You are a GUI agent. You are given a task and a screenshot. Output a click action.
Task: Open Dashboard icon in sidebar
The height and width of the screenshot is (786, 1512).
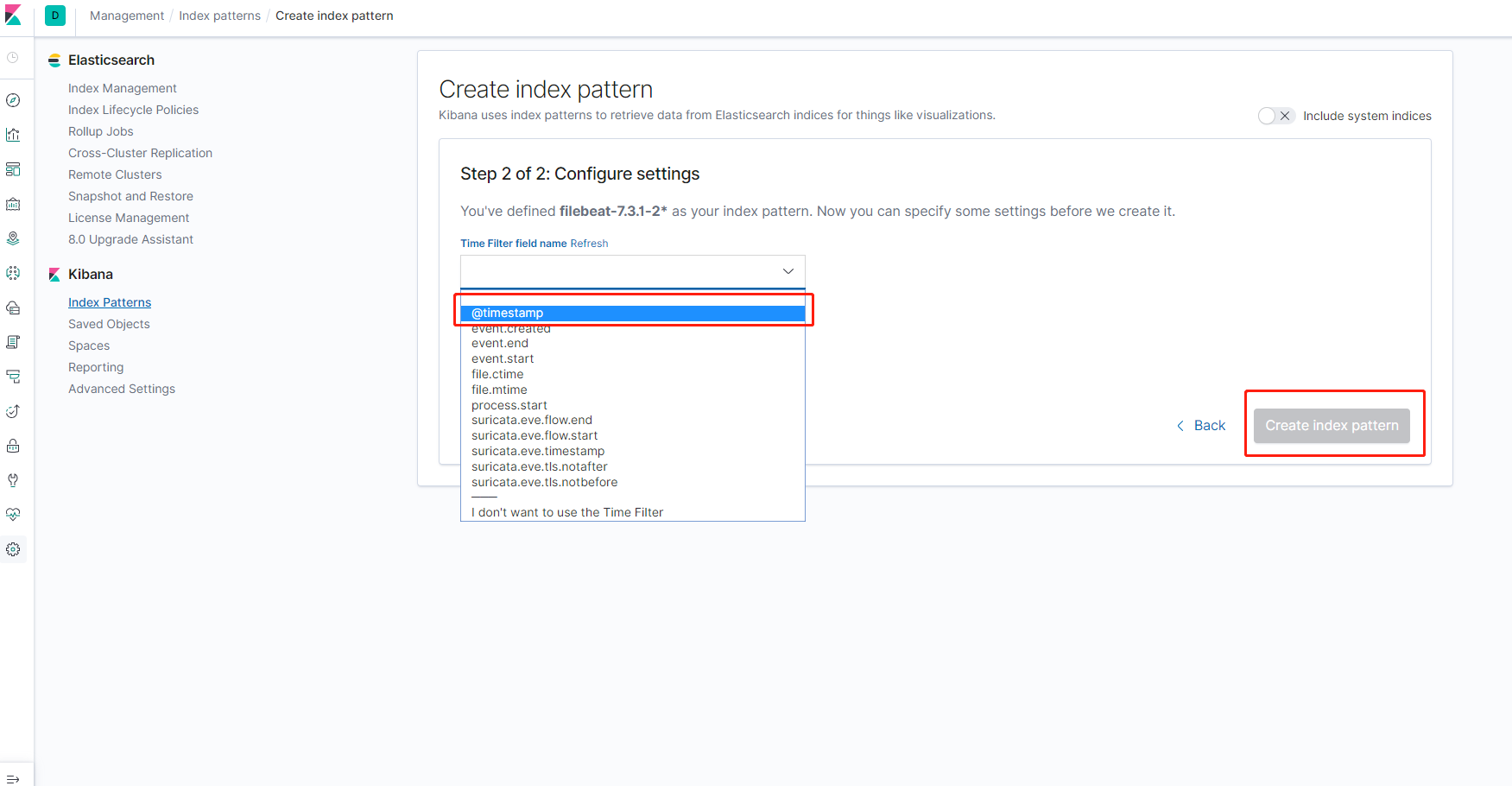[13, 169]
